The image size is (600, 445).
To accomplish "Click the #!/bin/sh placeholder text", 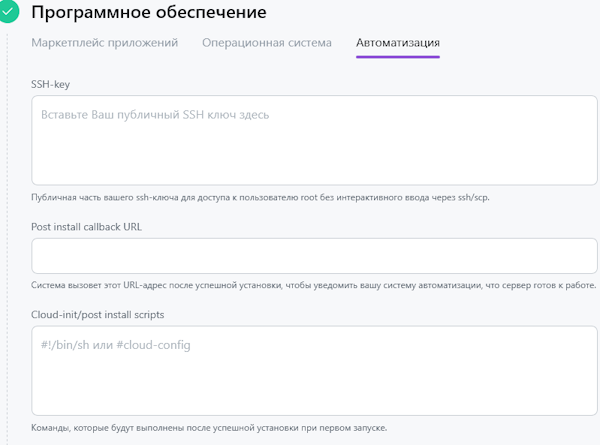I will coord(116,345).
